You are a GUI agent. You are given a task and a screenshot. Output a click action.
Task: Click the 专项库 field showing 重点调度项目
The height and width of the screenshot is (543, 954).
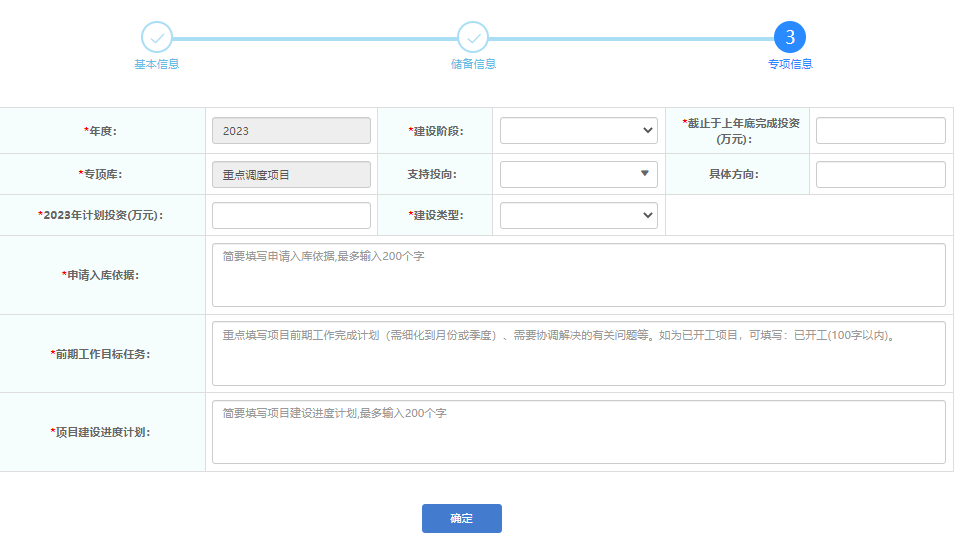tap(291, 174)
